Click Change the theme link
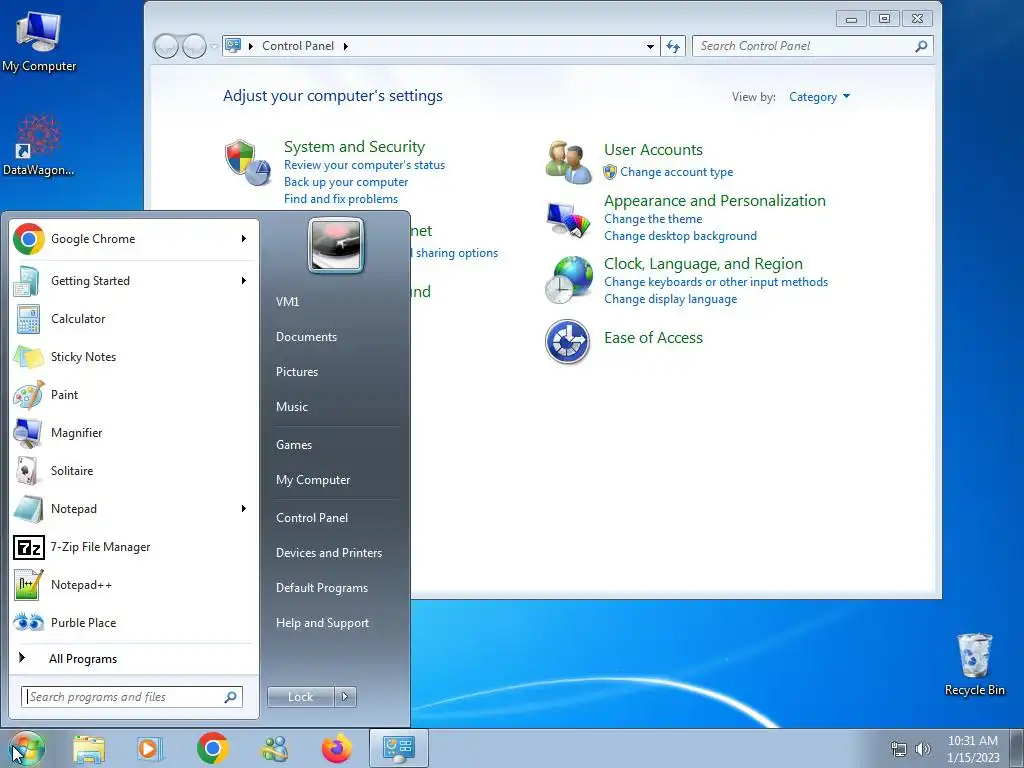Viewport: 1024px width, 768px height. click(x=653, y=219)
